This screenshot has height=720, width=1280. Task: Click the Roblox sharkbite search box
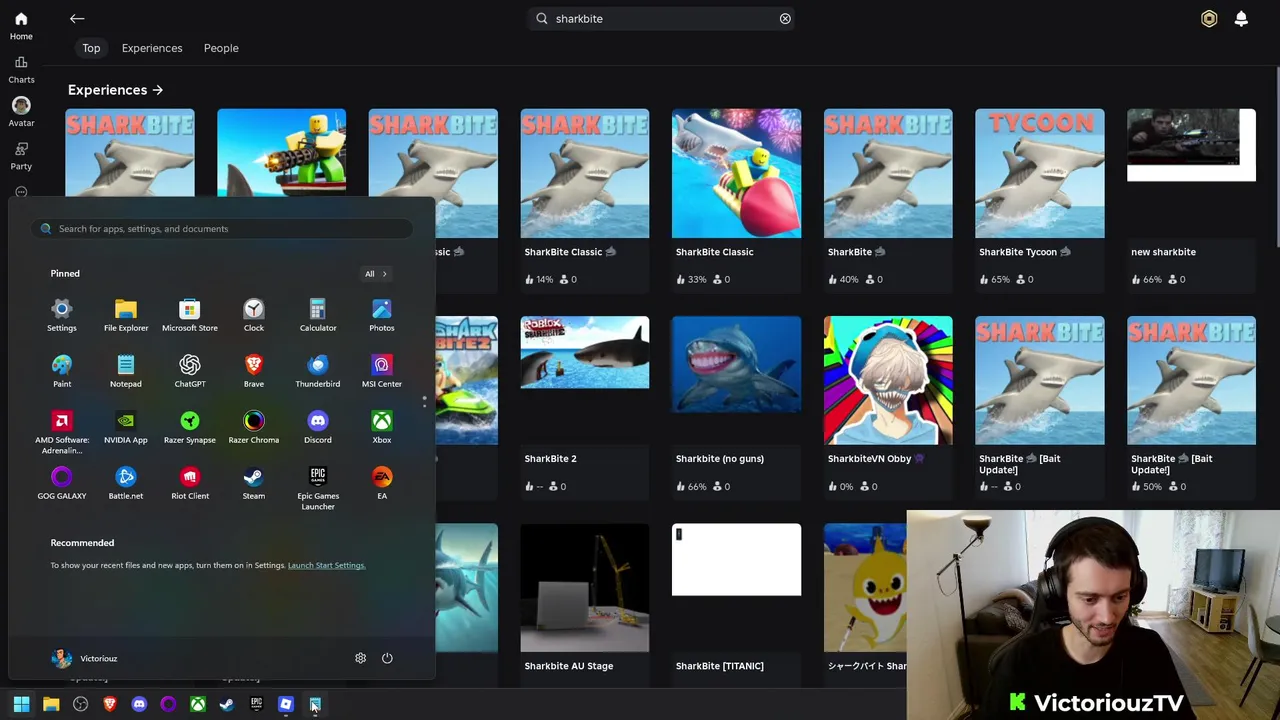662,18
